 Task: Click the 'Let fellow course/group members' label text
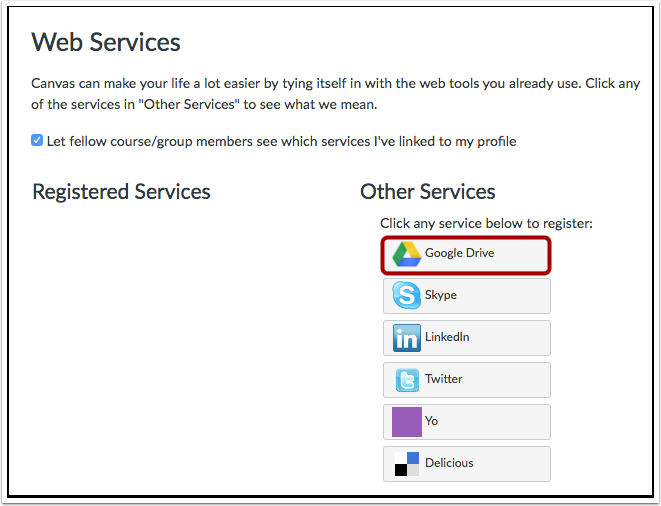(281, 141)
